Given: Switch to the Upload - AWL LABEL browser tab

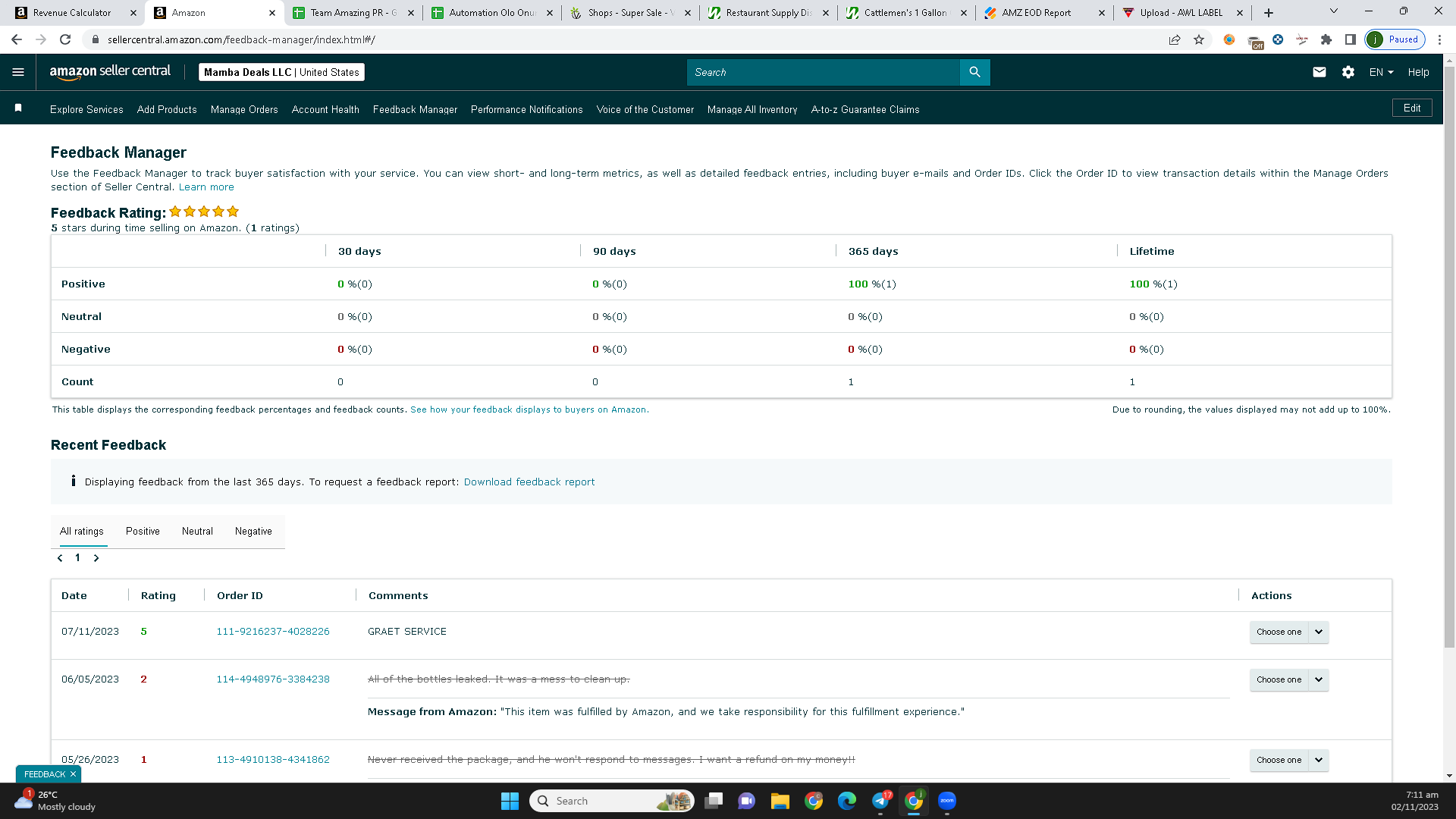Looking at the screenshot, I should point(1183,13).
